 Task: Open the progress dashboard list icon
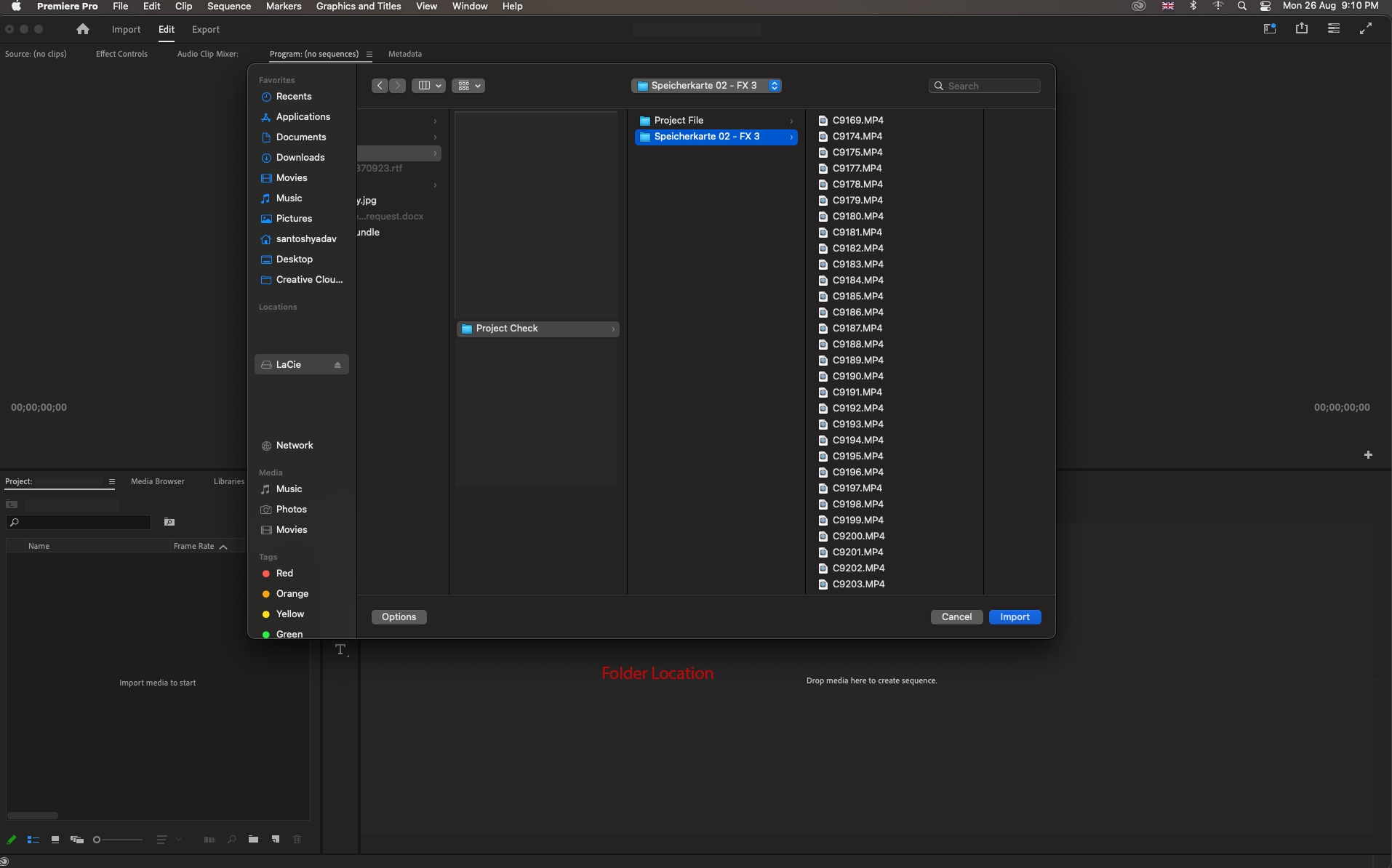tap(1334, 28)
